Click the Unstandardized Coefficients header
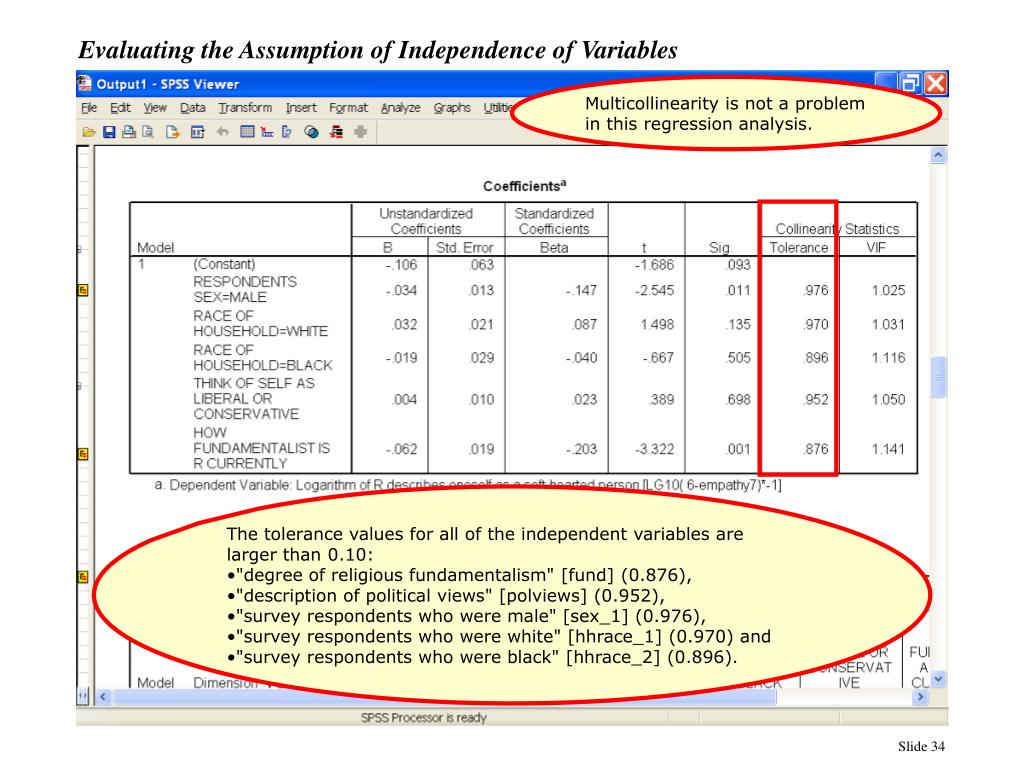The image size is (1024, 768). coord(426,221)
